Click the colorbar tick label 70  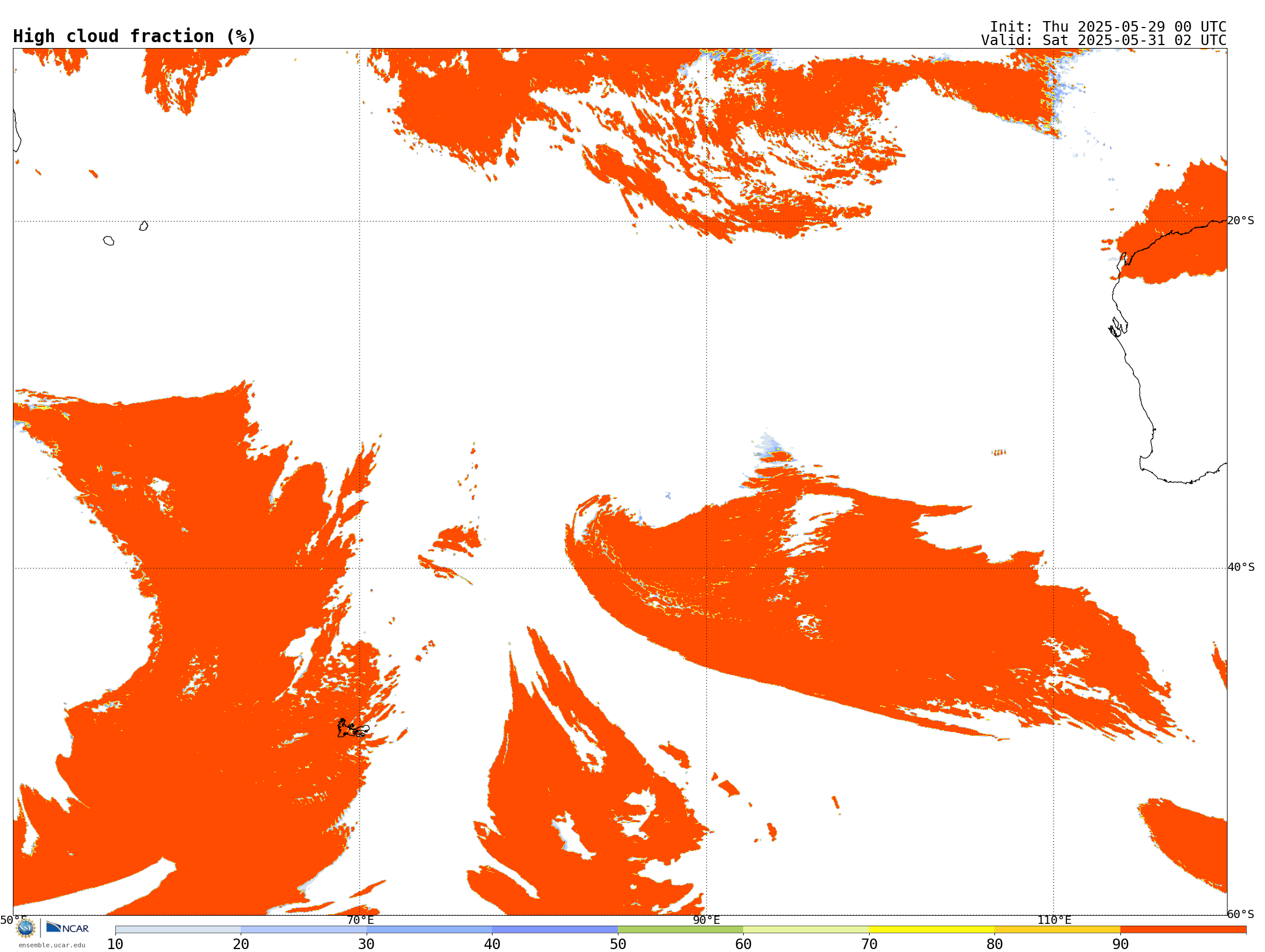pos(869,944)
